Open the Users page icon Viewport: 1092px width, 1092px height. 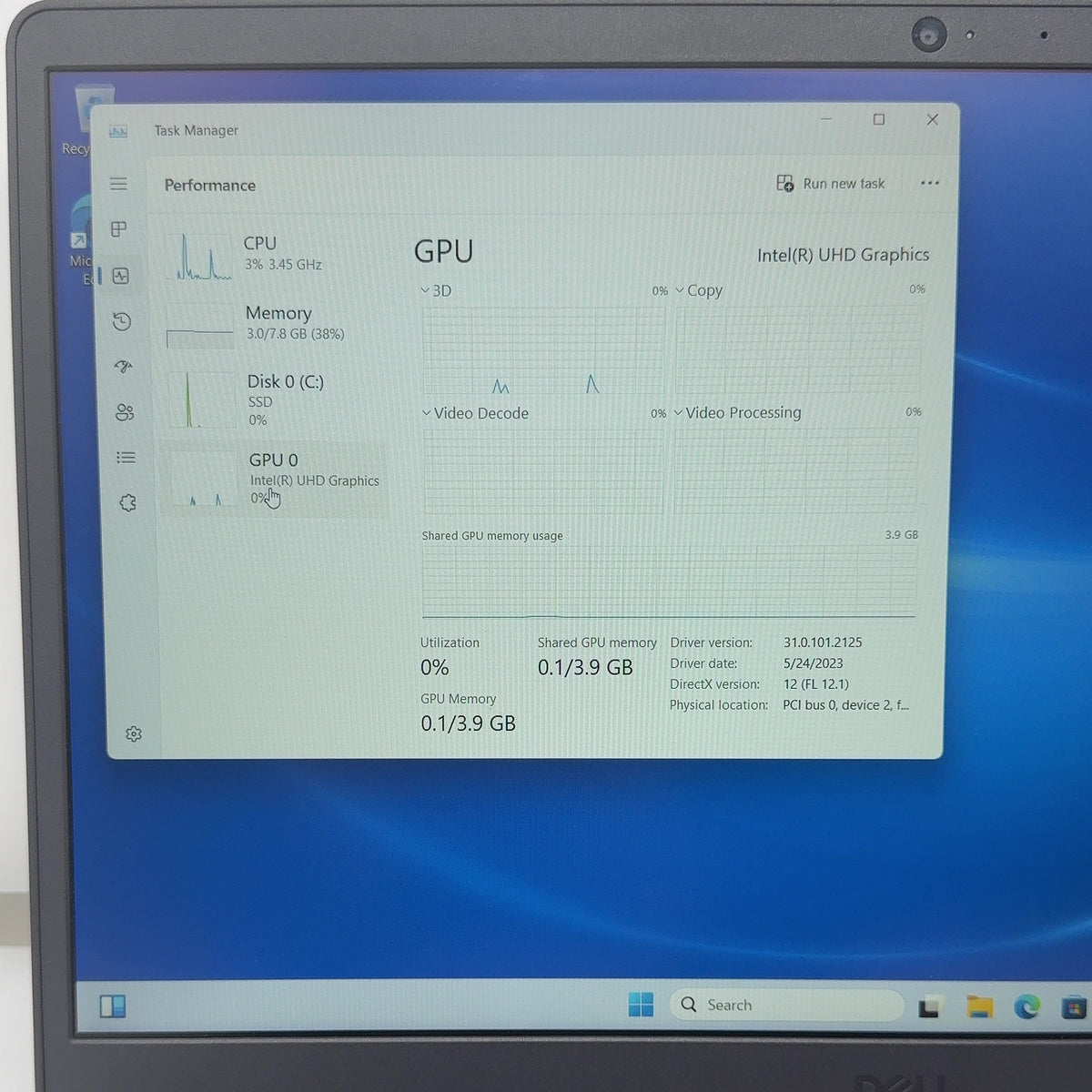pyautogui.click(x=125, y=412)
